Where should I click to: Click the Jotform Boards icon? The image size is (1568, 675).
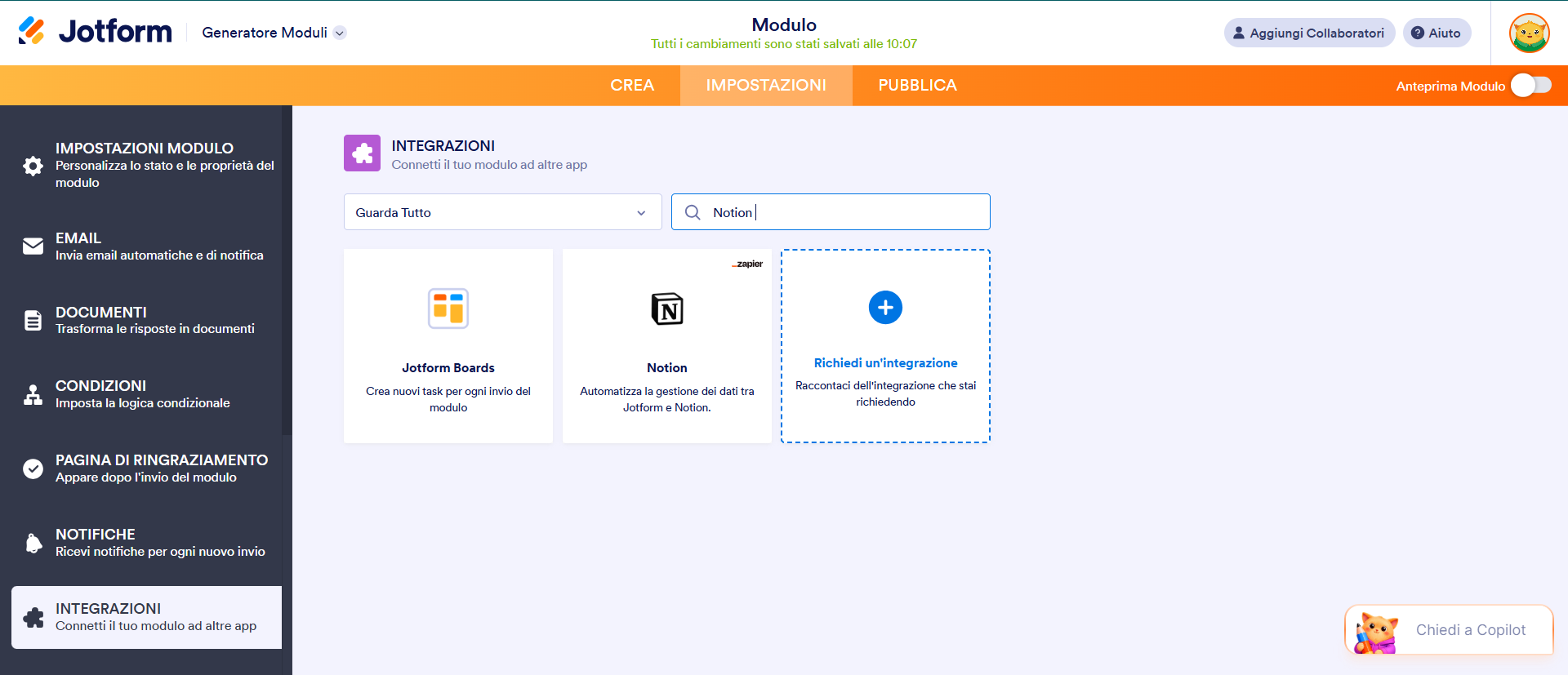click(x=448, y=309)
